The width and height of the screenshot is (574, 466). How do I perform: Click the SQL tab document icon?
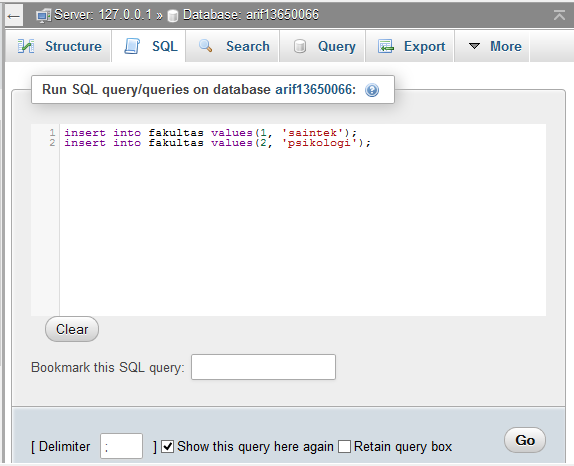132,46
